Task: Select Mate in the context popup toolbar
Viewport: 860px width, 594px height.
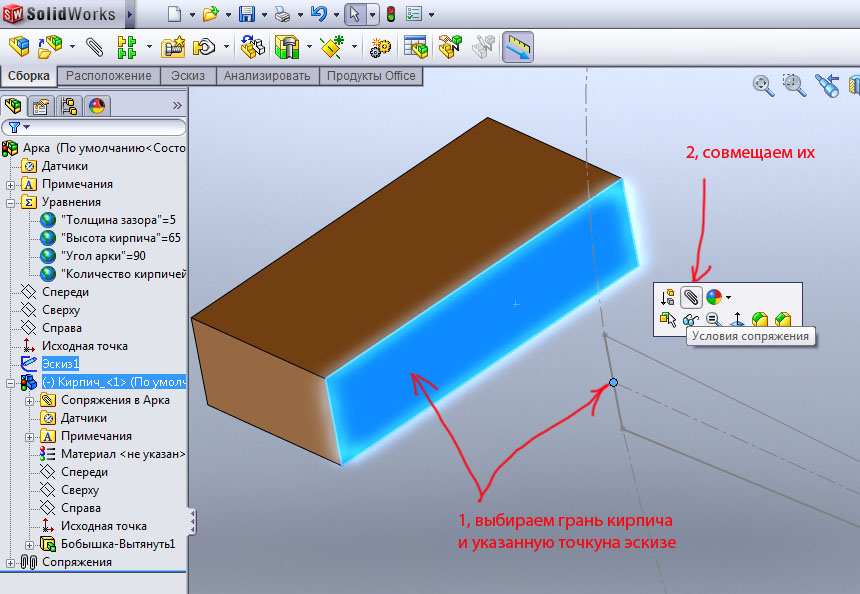Action: tap(691, 297)
